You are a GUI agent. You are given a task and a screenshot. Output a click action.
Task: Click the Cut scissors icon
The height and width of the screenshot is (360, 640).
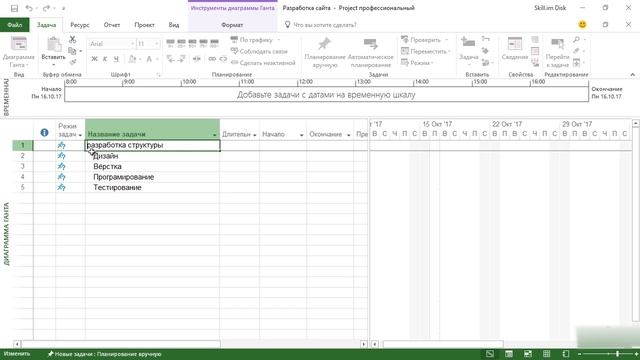(73, 40)
